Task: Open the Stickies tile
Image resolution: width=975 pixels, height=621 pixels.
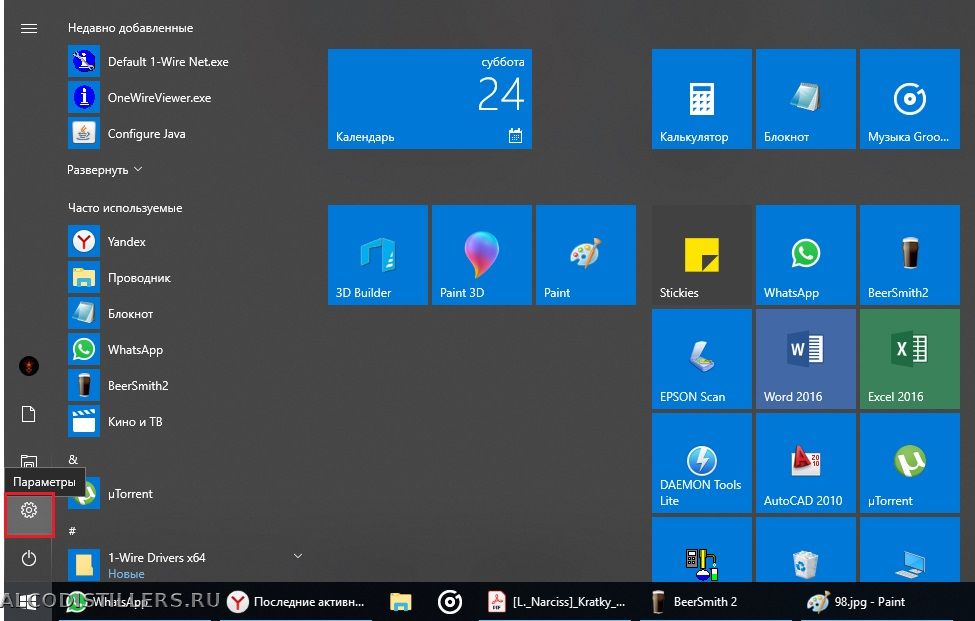Action: click(701, 255)
